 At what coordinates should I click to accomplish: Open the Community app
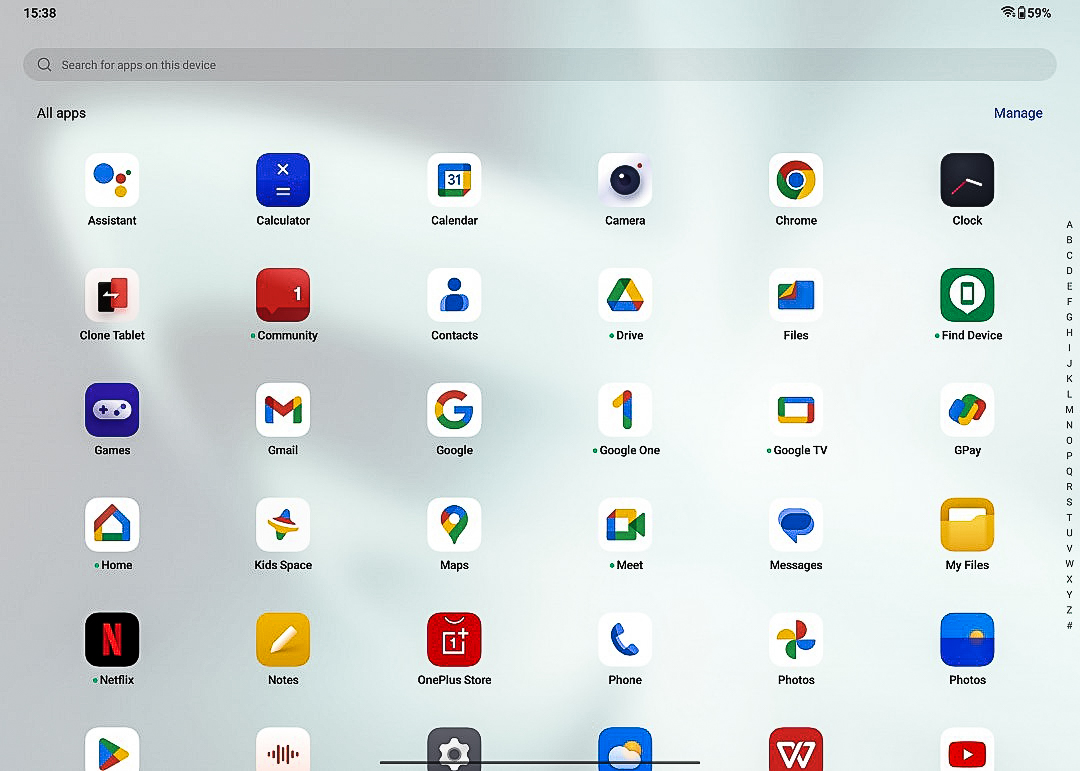pyautogui.click(x=283, y=295)
